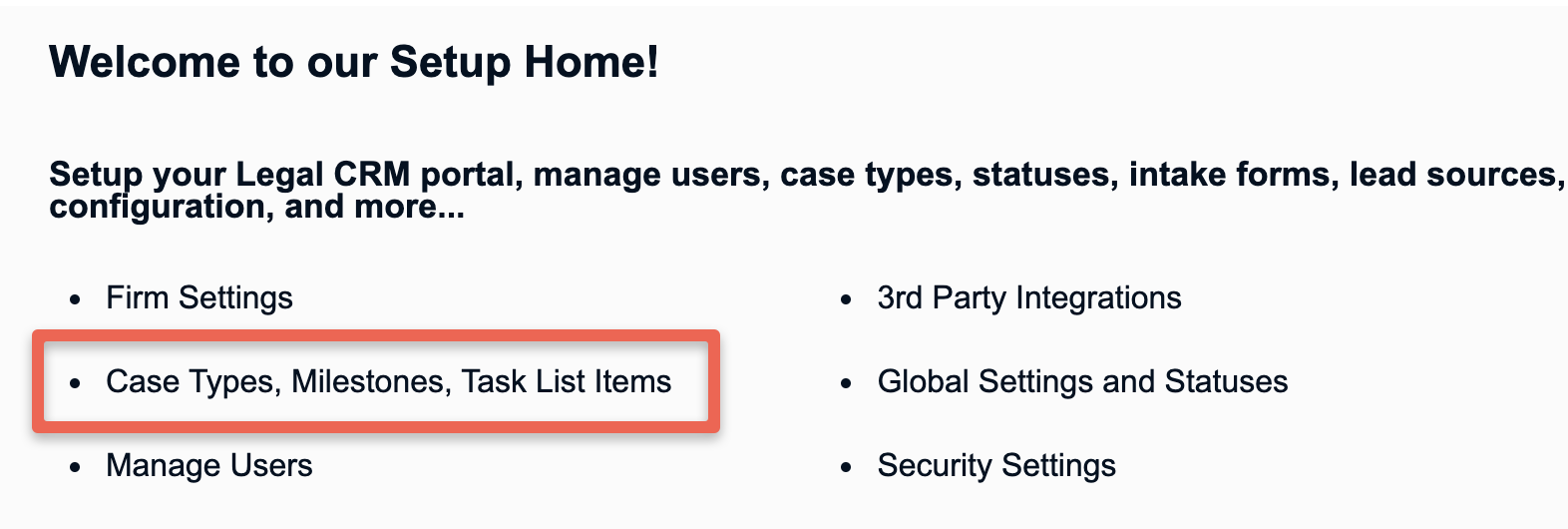Viewport: 1568px width, 529px height.
Task: Click the Welcome to our Setup Home heading
Action: pyautogui.click(x=354, y=62)
